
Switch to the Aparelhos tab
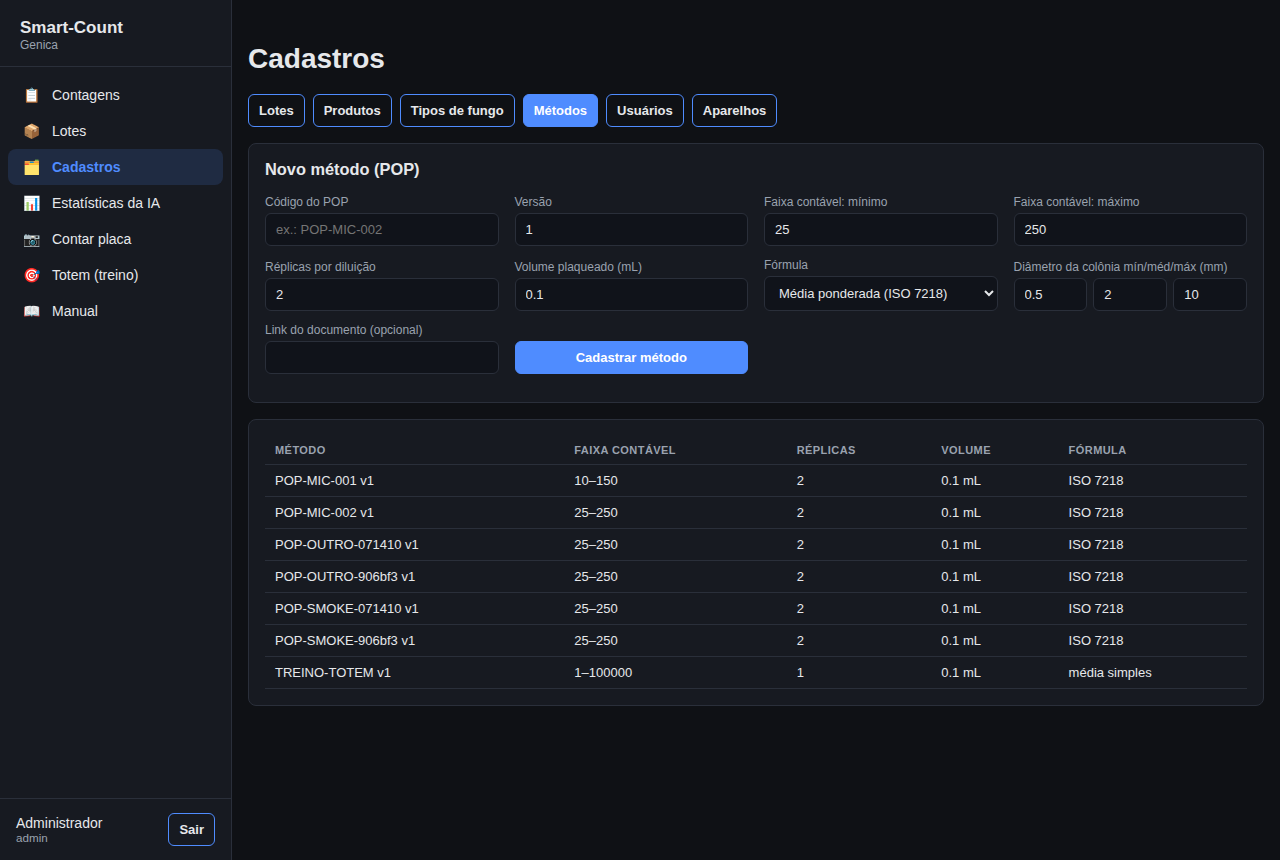coord(734,110)
